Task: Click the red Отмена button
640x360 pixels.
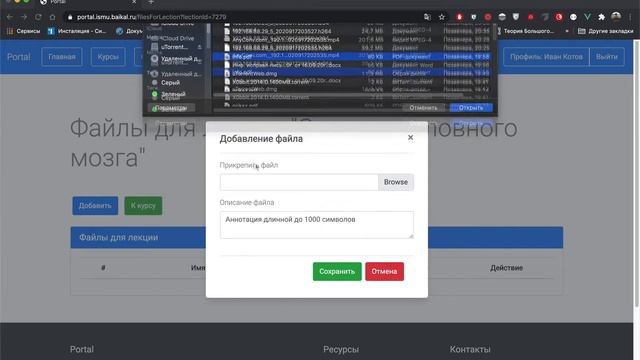Action: (384, 271)
